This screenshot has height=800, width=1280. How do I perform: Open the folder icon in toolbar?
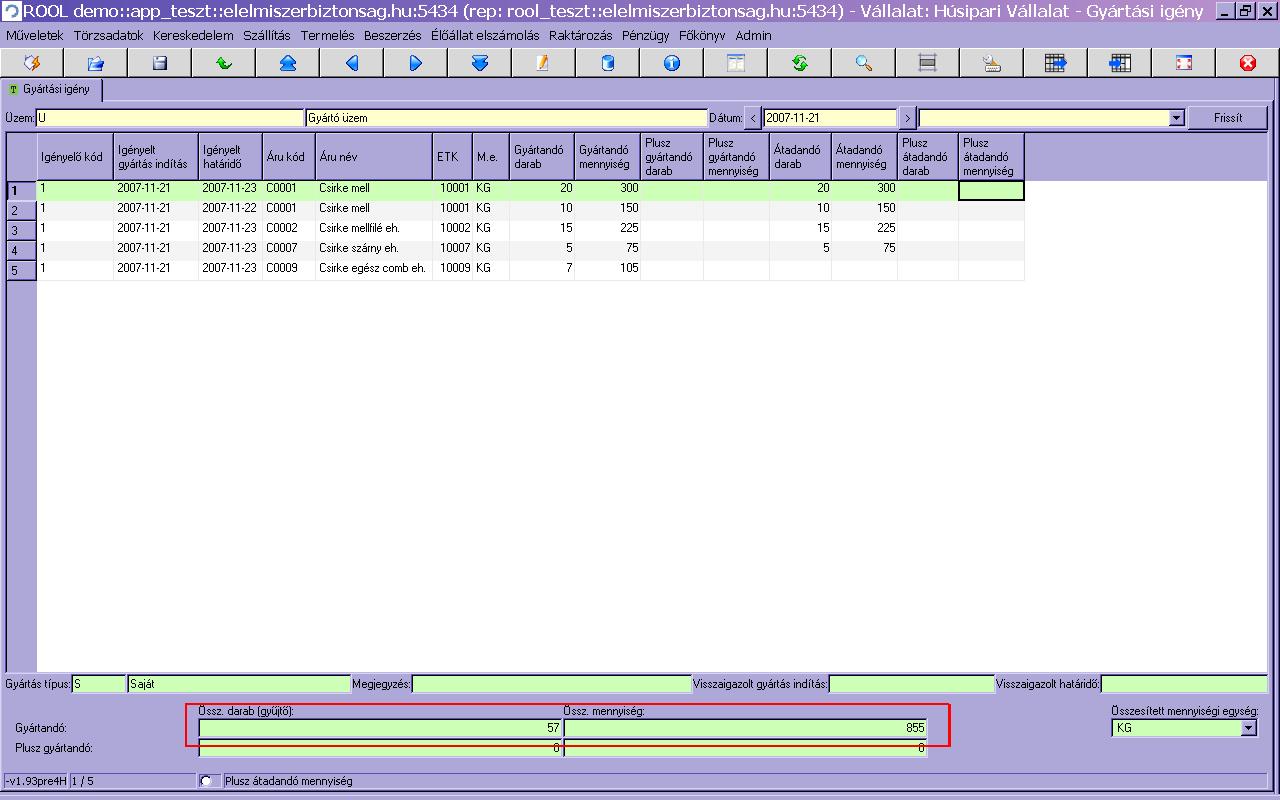tap(96, 63)
